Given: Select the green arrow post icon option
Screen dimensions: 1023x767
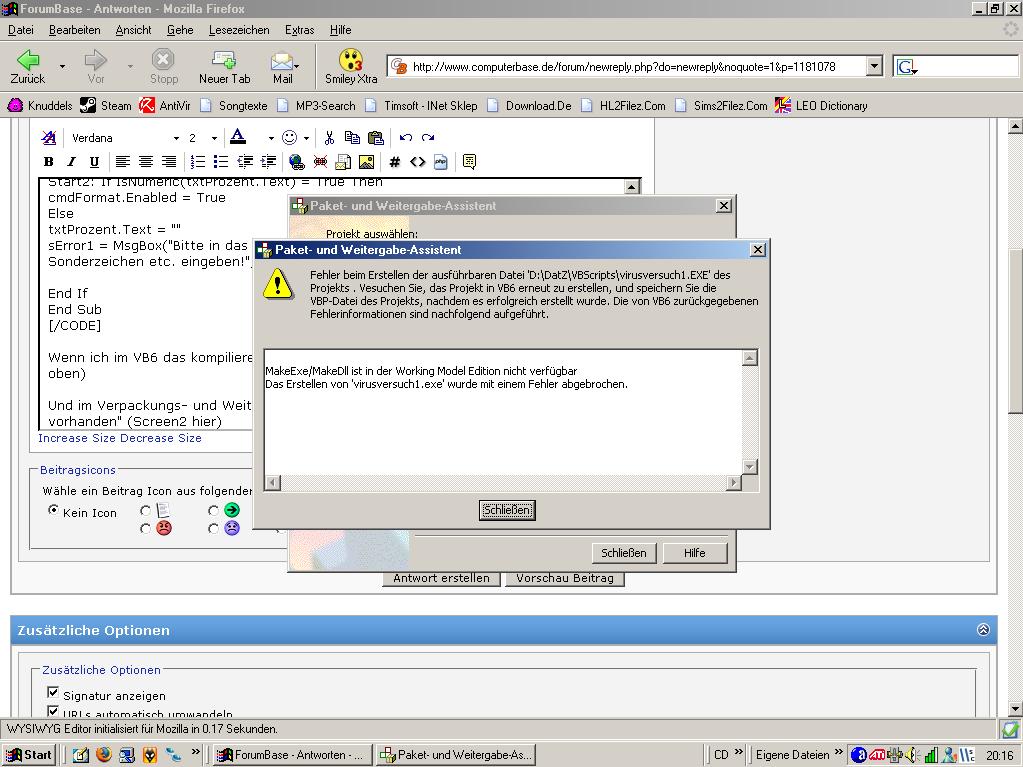Looking at the screenshot, I should (x=213, y=510).
